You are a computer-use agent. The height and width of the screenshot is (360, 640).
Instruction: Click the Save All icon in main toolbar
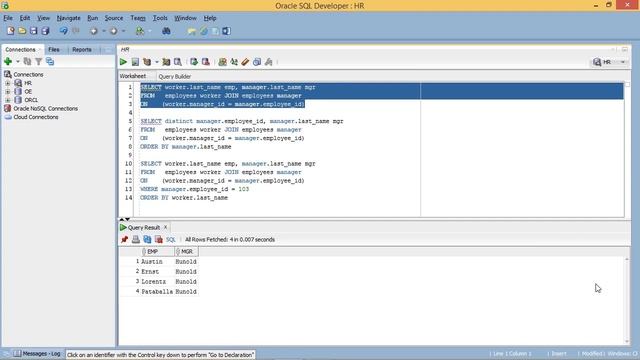(45, 31)
